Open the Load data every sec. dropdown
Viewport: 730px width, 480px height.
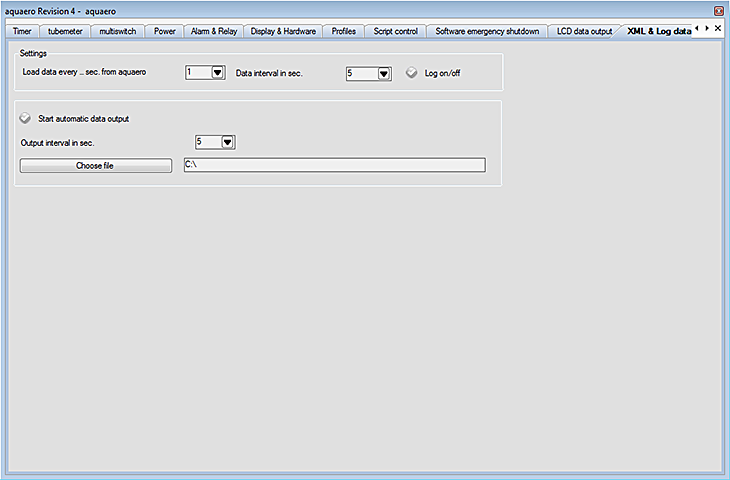click(x=217, y=73)
